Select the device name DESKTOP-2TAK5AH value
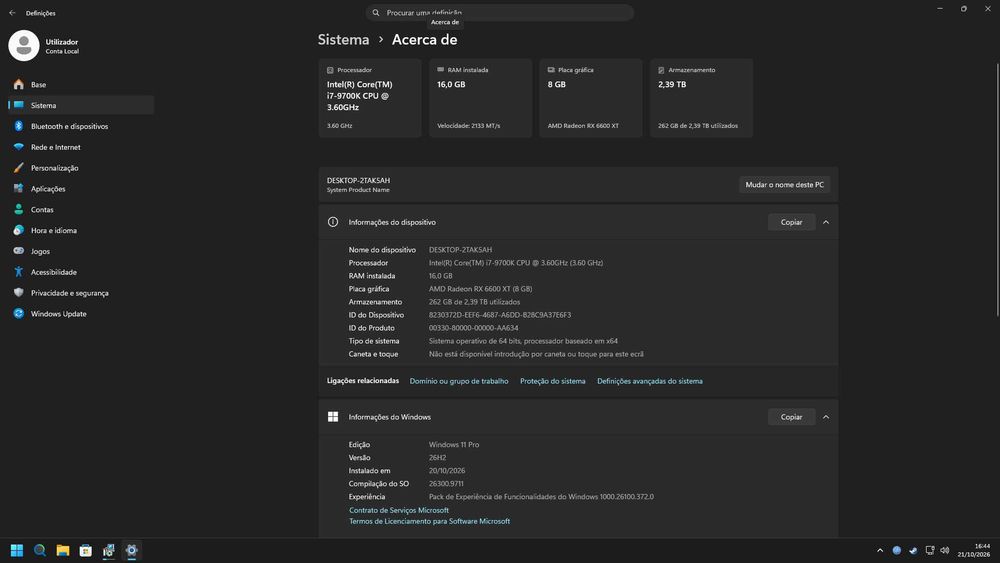Viewport: 1000px width, 563px height. click(460, 250)
